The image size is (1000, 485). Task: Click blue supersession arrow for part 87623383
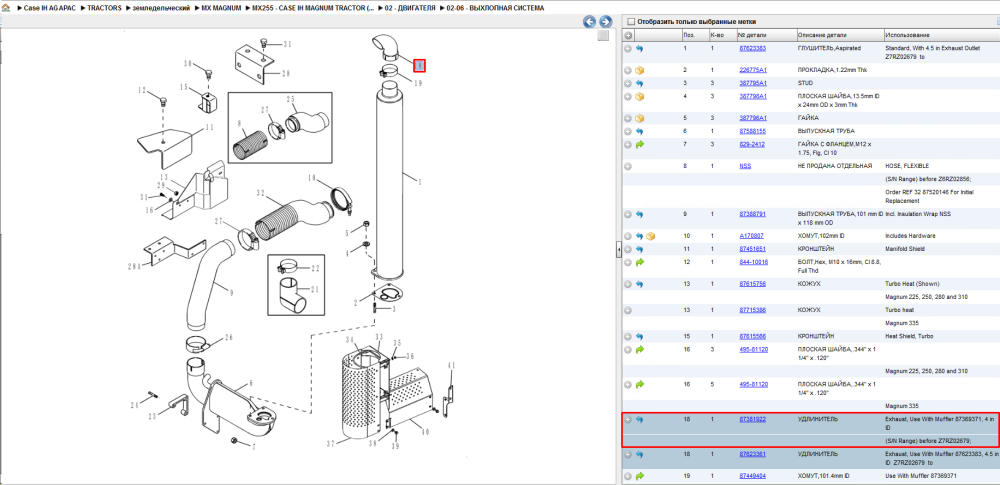click(640, 48)
